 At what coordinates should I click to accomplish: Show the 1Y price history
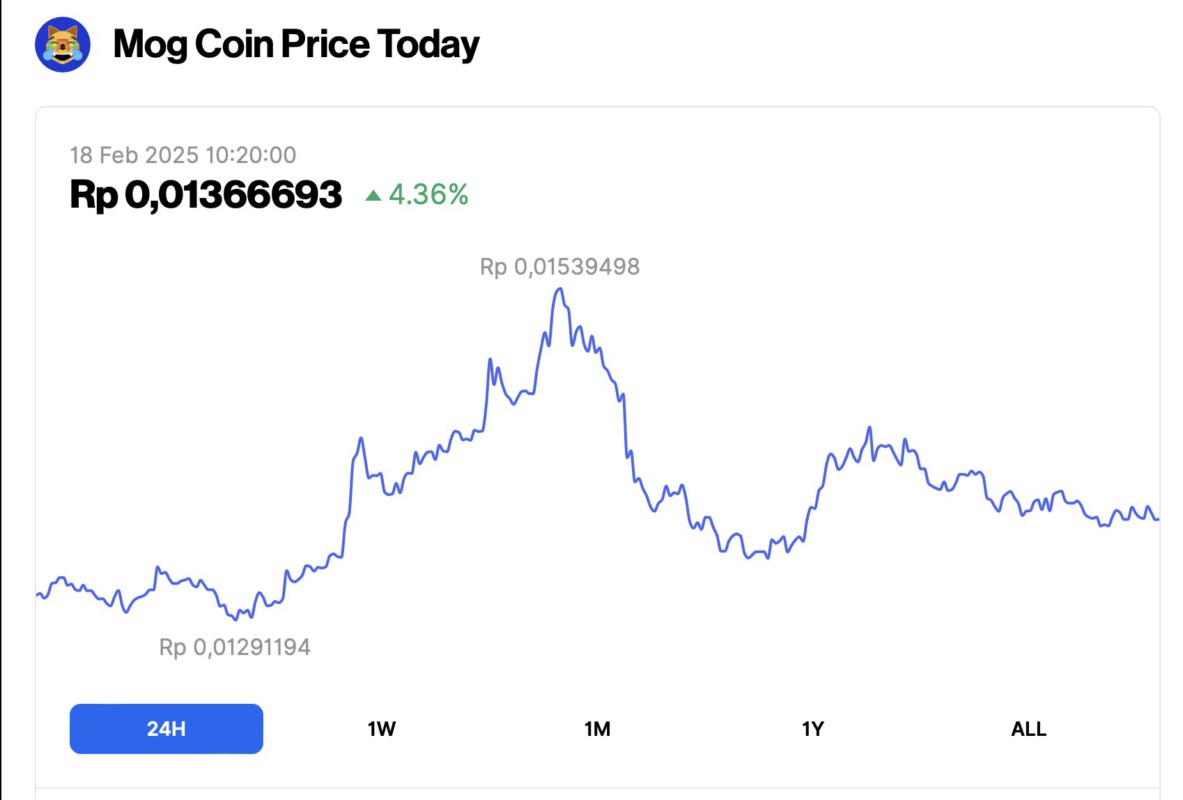point(813,729)
